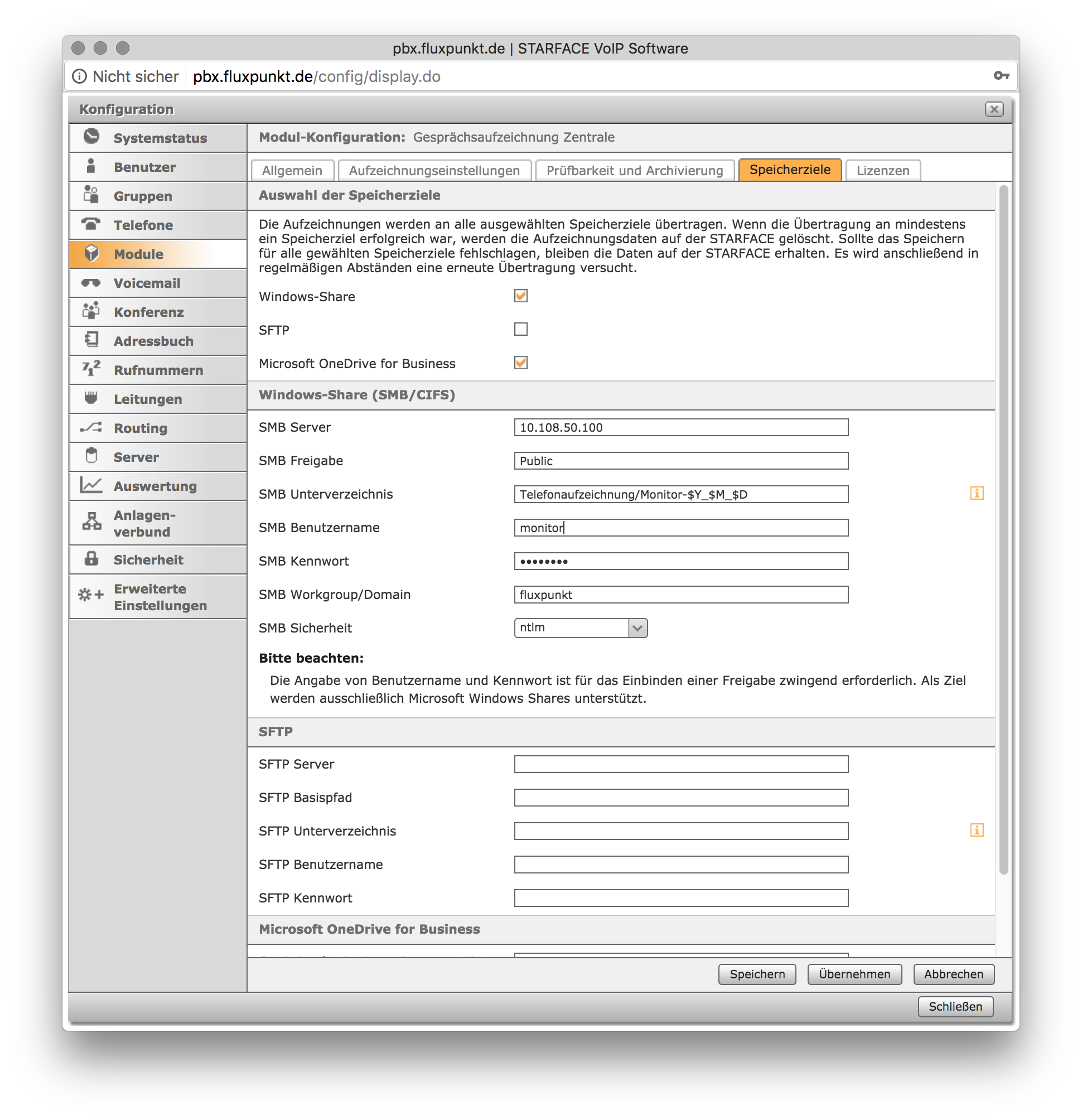Viewport: 1082px width, 1120px height.
Task: Open Sicherheit in sidebar
Action: coord(158,559)
